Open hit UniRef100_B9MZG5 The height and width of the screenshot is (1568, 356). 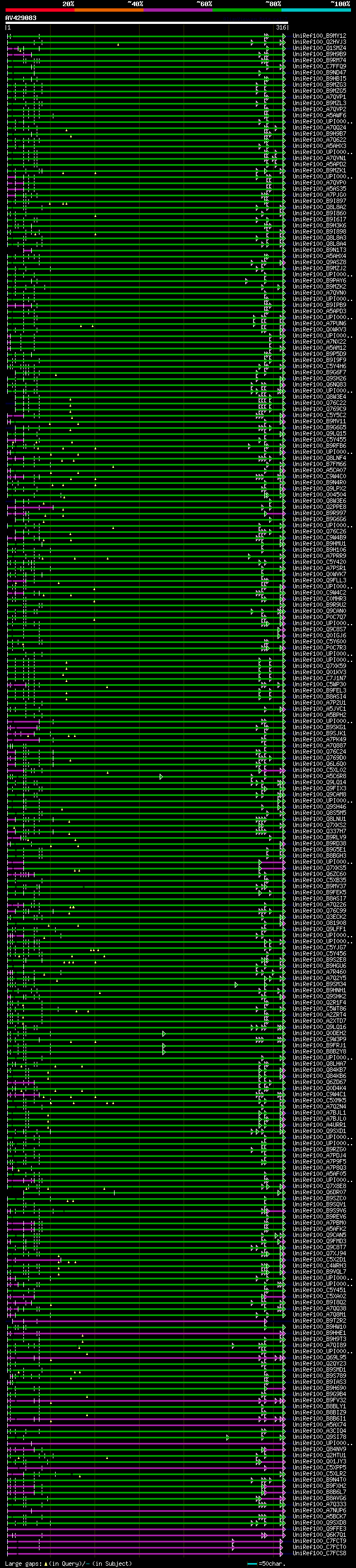tap(319, 91)
